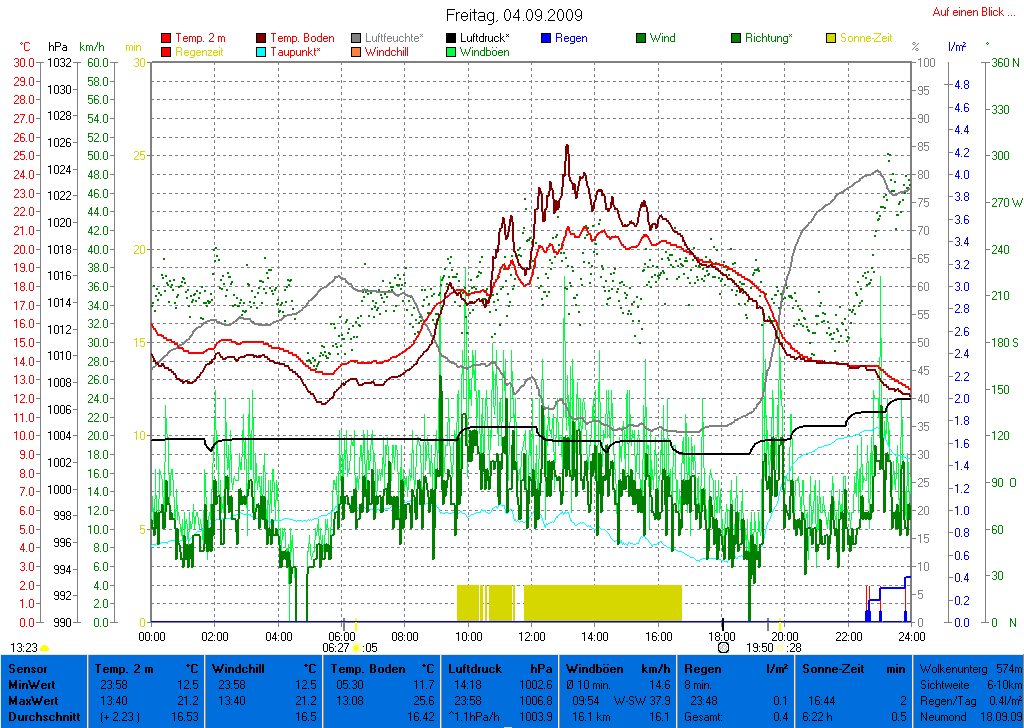This screenshot has width=1024, height=728.
Task: Click the yellow Sonne-Zeit legend square
Action: click(x=831, y=39)
